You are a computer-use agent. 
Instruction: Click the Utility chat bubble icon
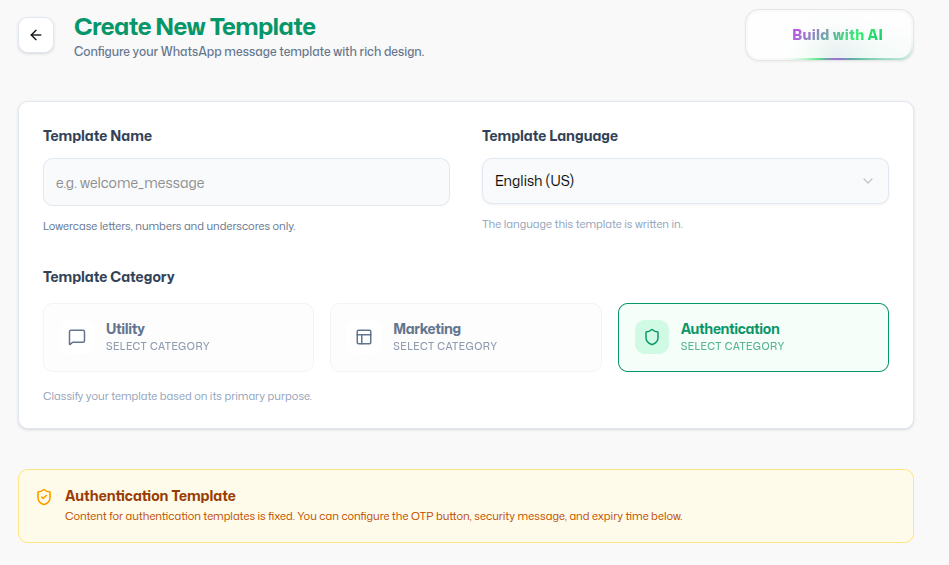click(x=77, y=337)
